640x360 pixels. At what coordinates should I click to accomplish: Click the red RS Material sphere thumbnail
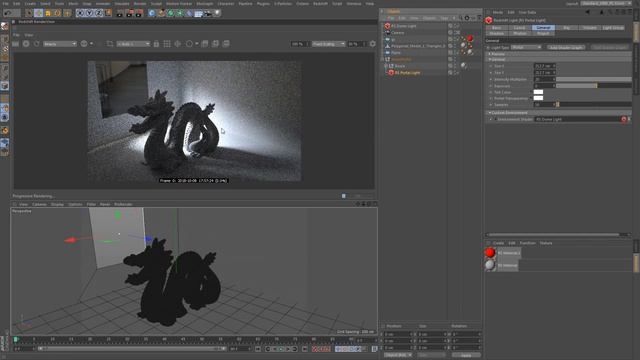click(490, 253)
